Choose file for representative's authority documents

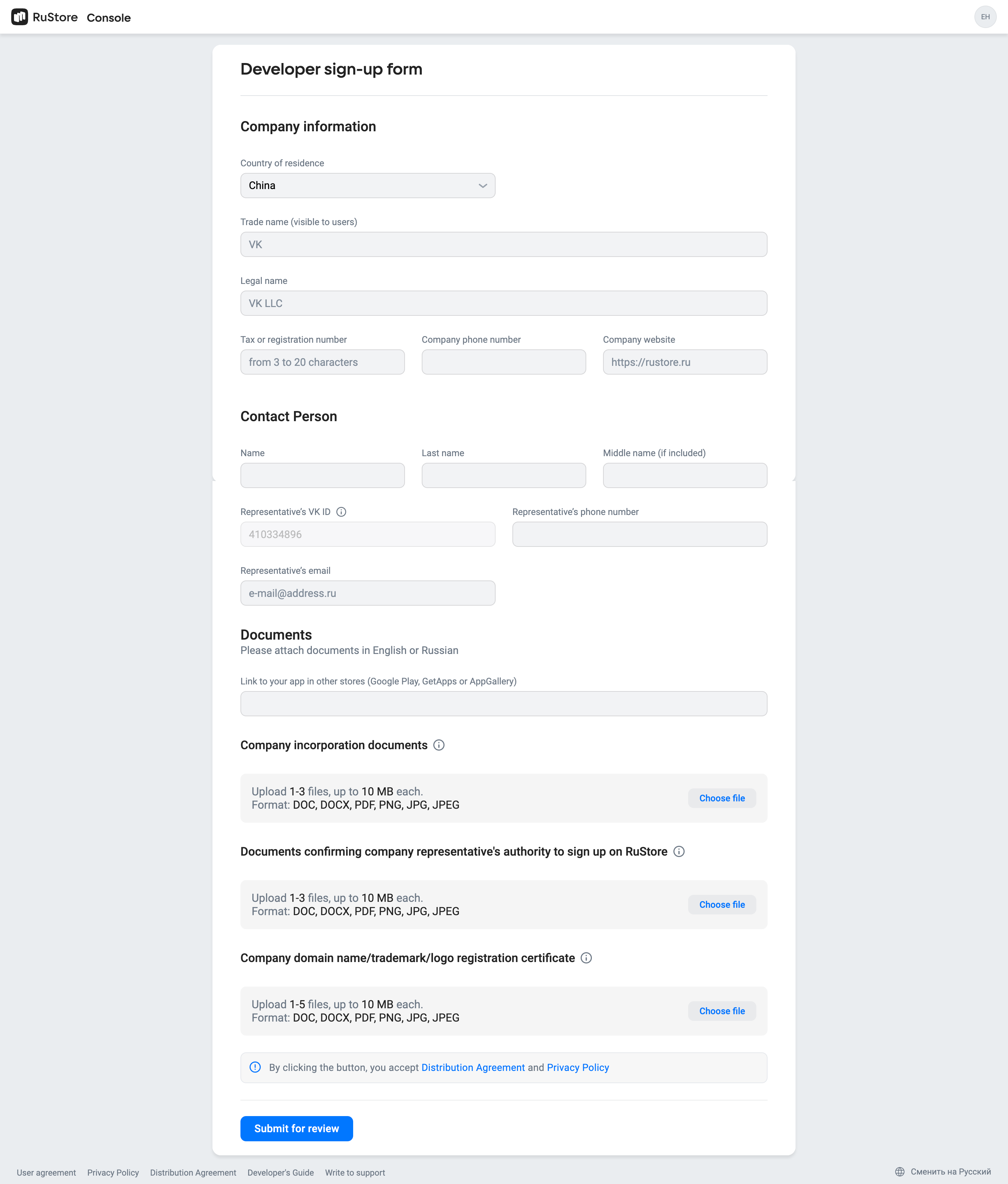click(722, 905)
